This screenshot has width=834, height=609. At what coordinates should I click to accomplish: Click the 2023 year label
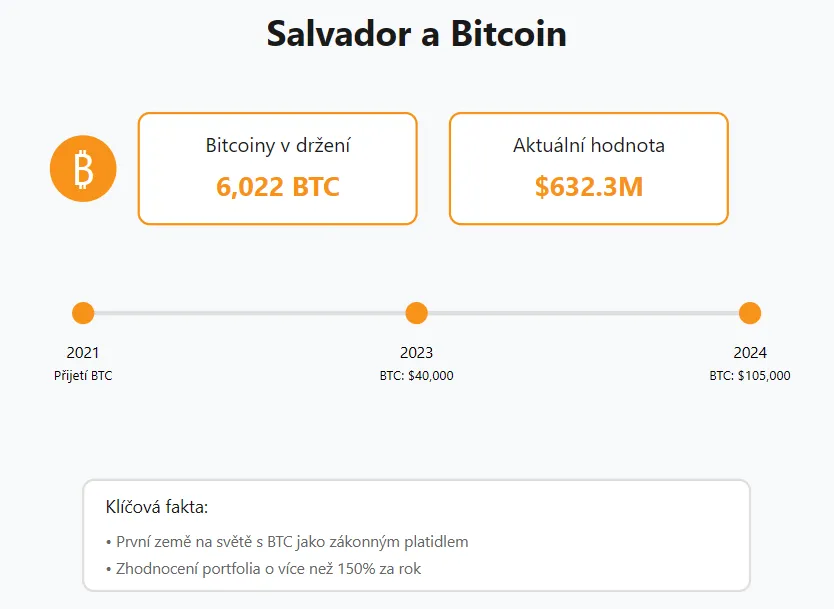point(416,353)
